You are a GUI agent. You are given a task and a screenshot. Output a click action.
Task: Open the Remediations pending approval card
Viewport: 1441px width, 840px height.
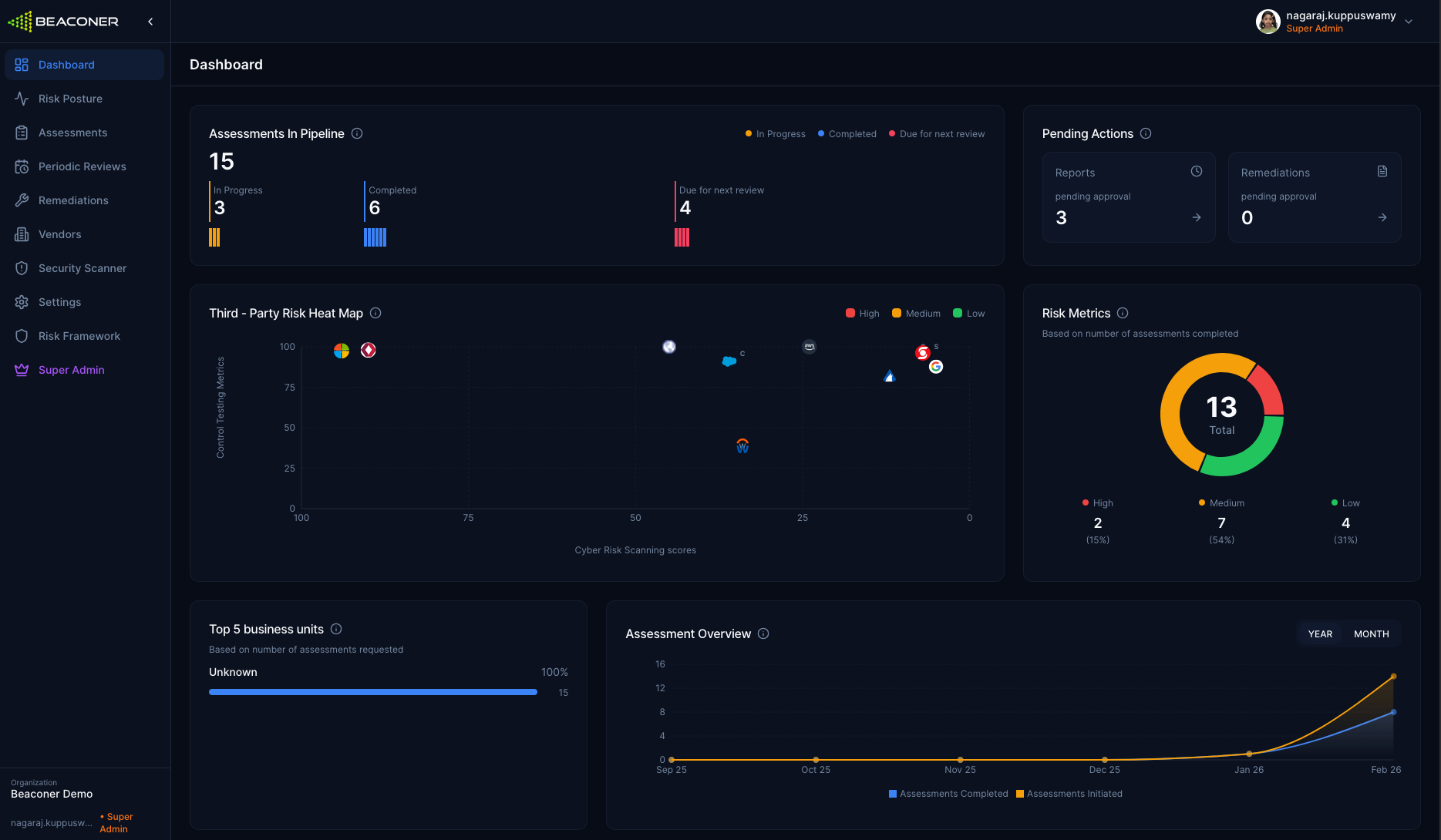[1314, 197]
